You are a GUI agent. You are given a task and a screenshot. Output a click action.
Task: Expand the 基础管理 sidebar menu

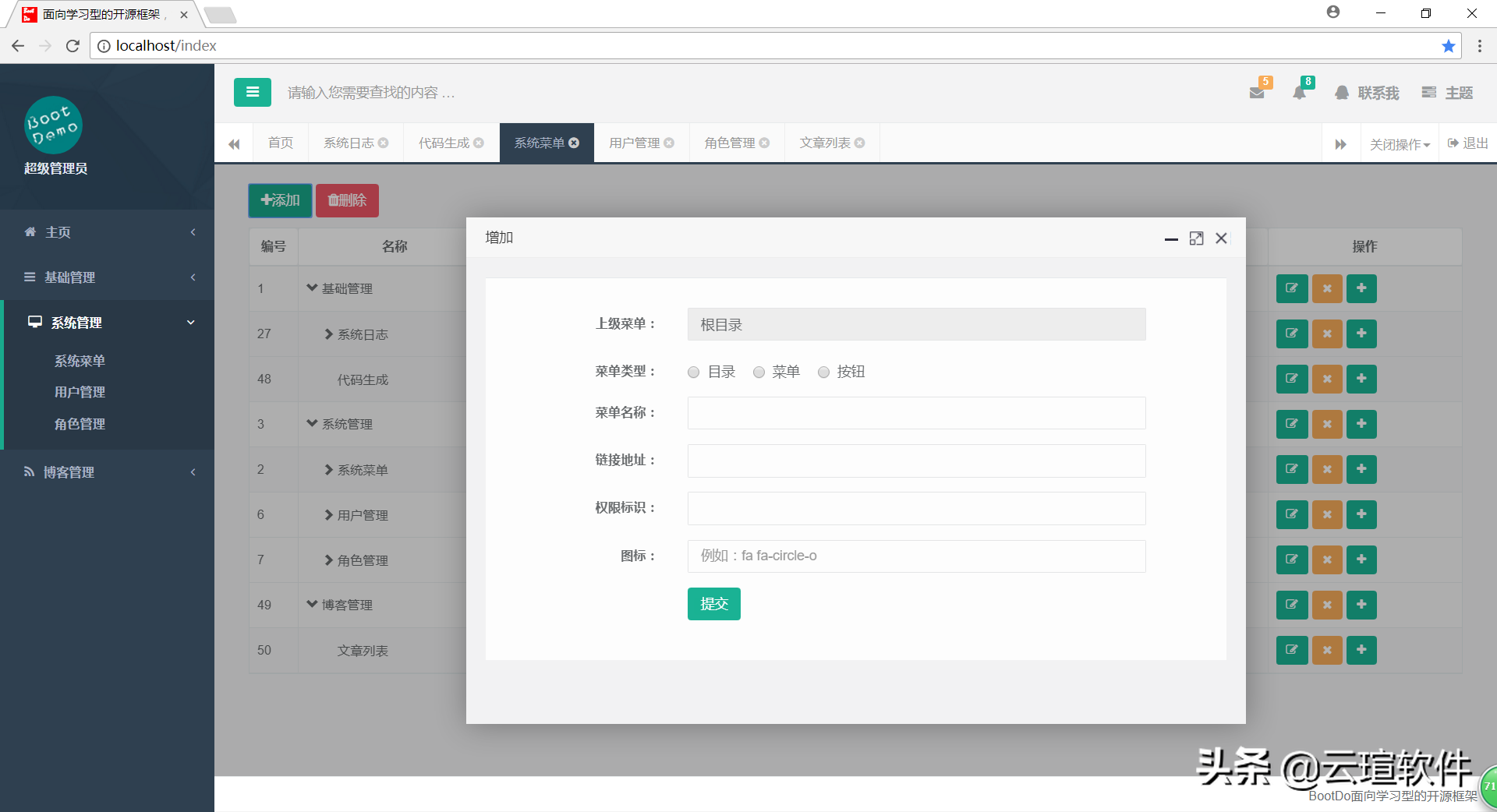107,277
